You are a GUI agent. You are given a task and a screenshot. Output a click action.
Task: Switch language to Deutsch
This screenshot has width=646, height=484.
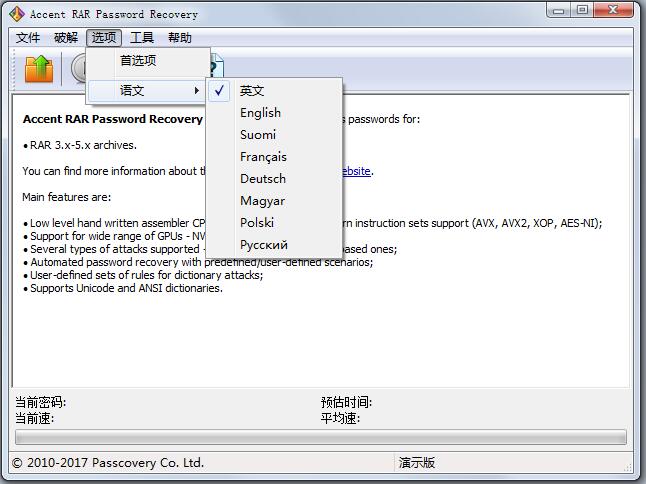[274, 179]
